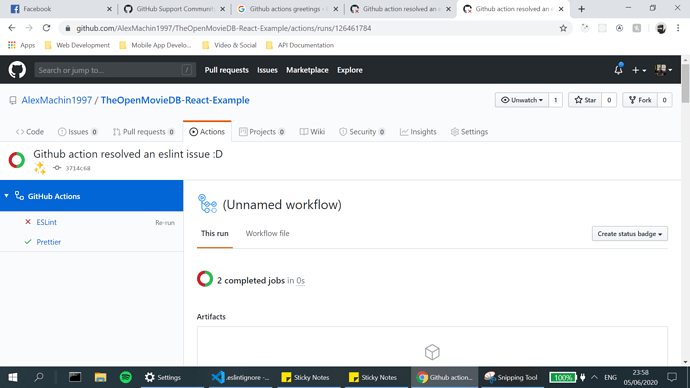Screen dimensions: 690x388
Task: Open the Apps bookmarks shortcut
Action: click(x=22, y=45)
